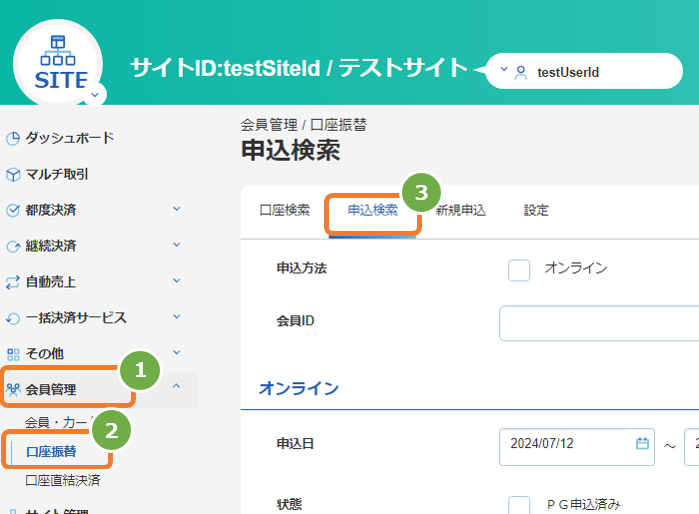Image resolution: width=699 pixels, height=514 pixels.
Task: Click the 申込日 start date field 2024/07/12
Action: coord(577,447)
